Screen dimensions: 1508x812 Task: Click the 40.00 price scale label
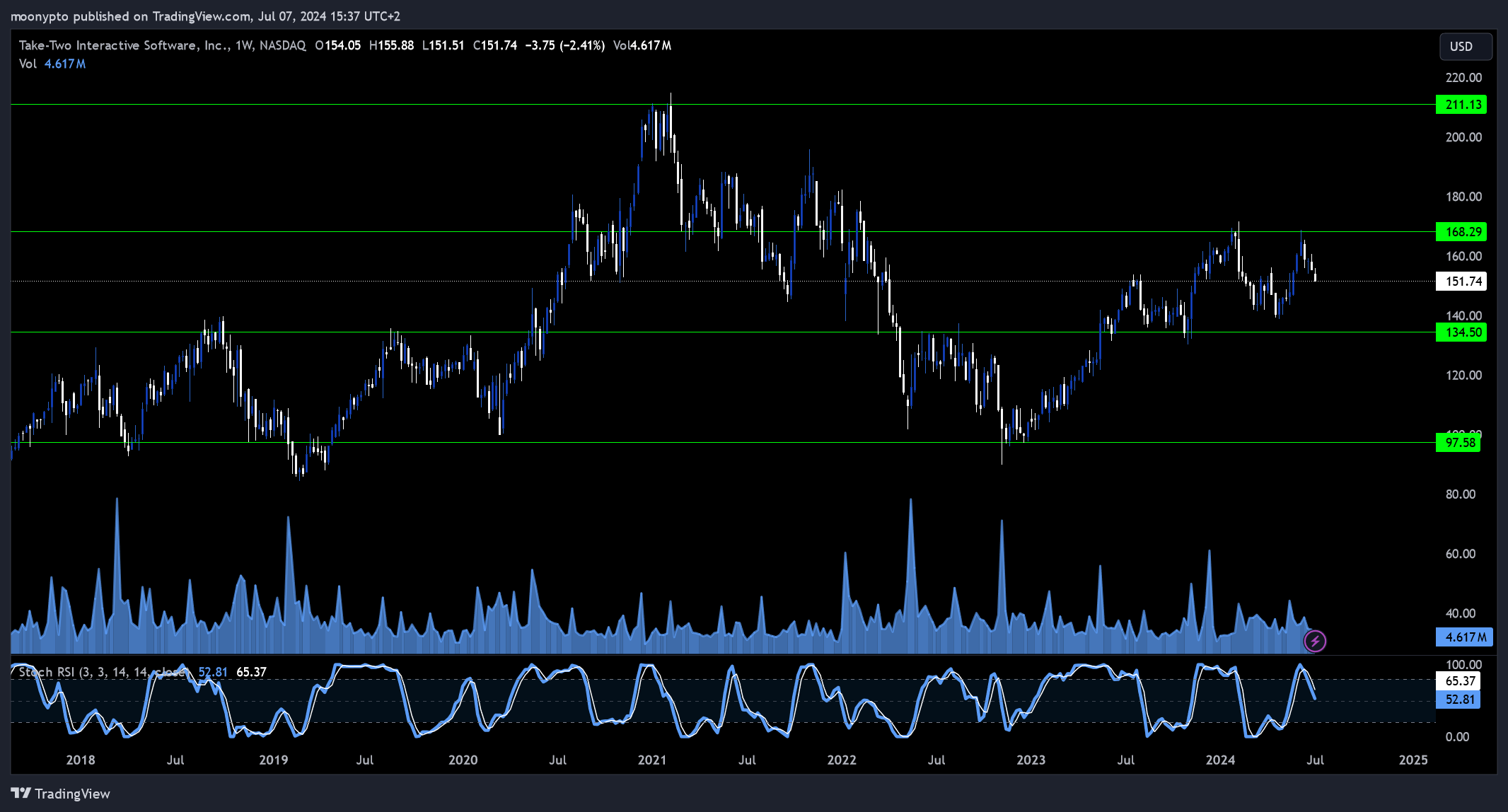tap(1461, 613)
